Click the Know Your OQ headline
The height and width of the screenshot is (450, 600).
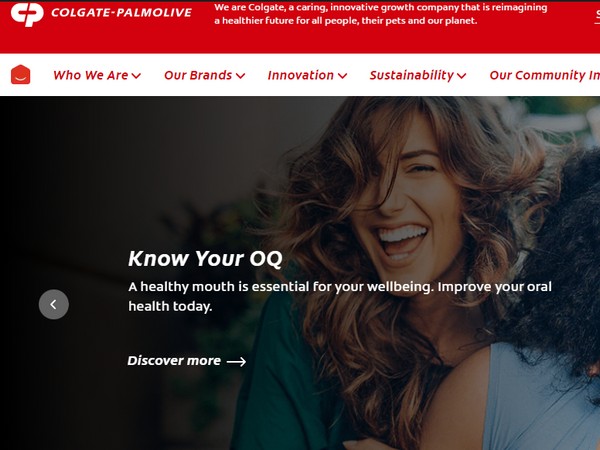tap(205, 259)
